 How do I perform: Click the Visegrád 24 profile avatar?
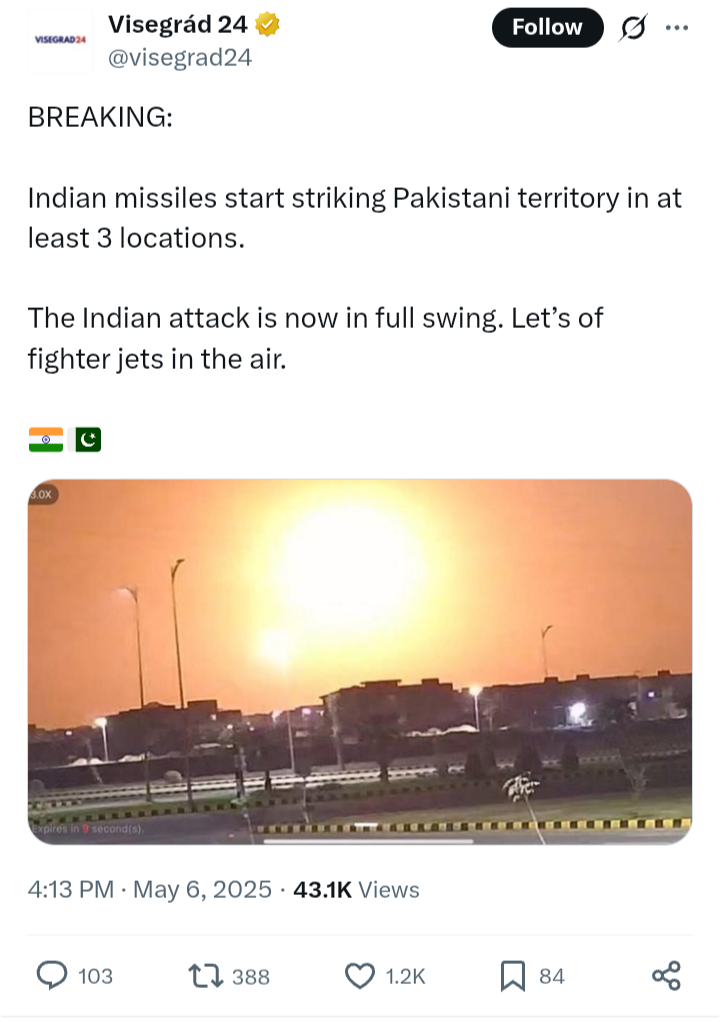(x=60, y=40)
